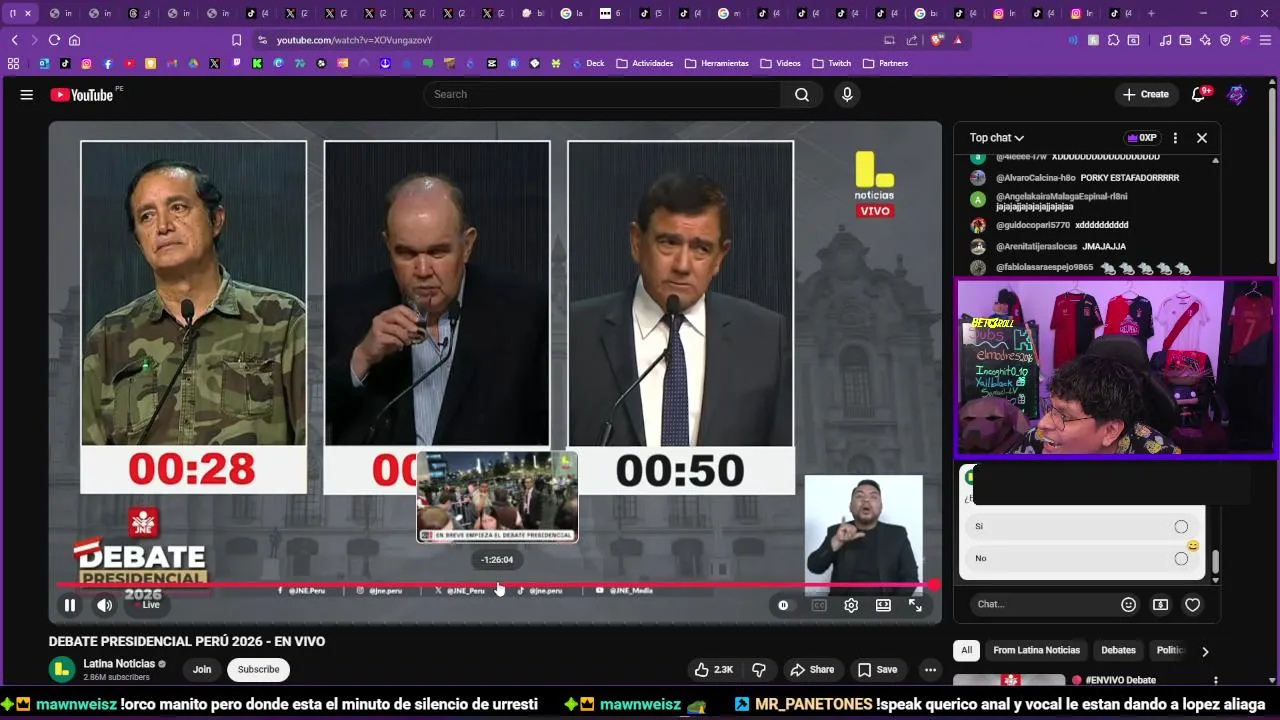Select the Si poll option
Screen dimensions: 1280x720
(x=1082, y=526)
